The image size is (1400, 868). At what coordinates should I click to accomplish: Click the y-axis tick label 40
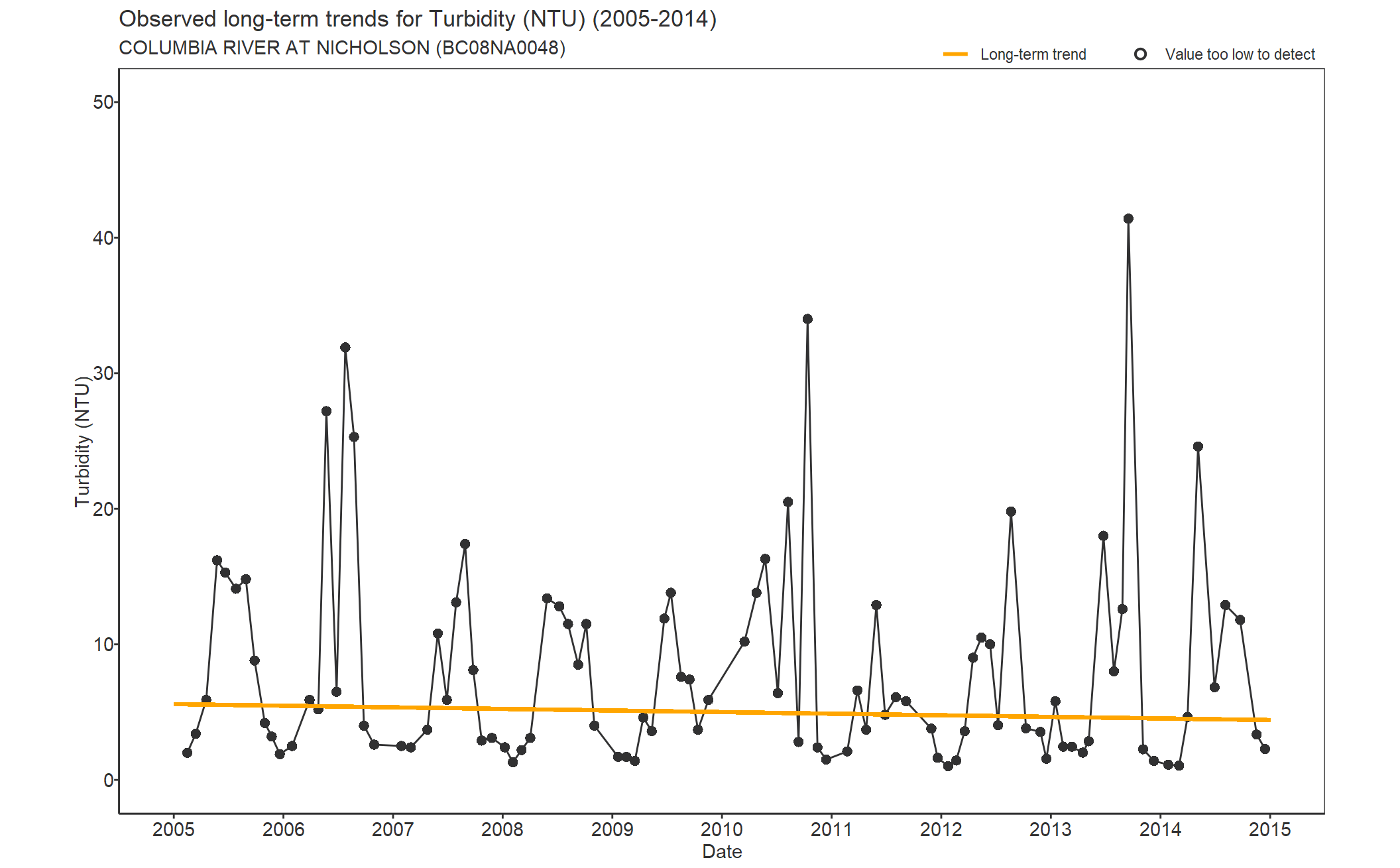point(103,237)
